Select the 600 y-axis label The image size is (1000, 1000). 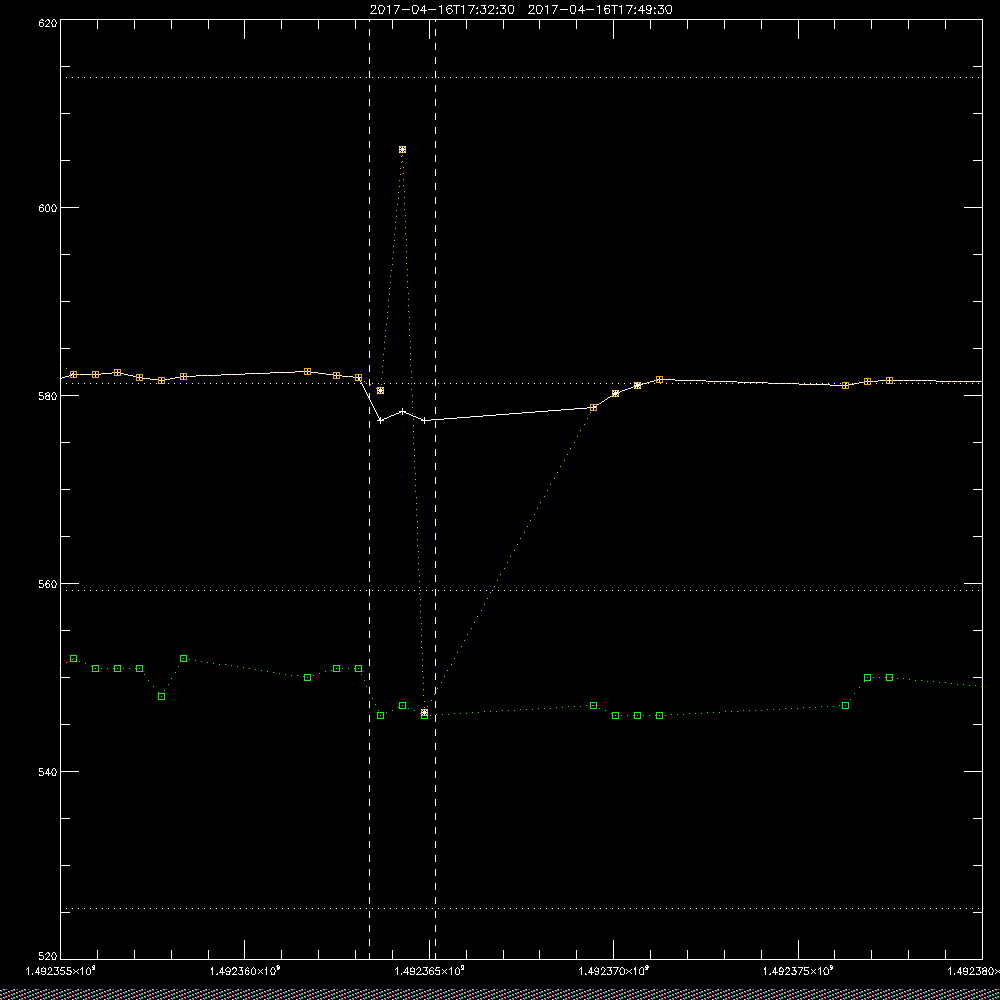point(49,207)
